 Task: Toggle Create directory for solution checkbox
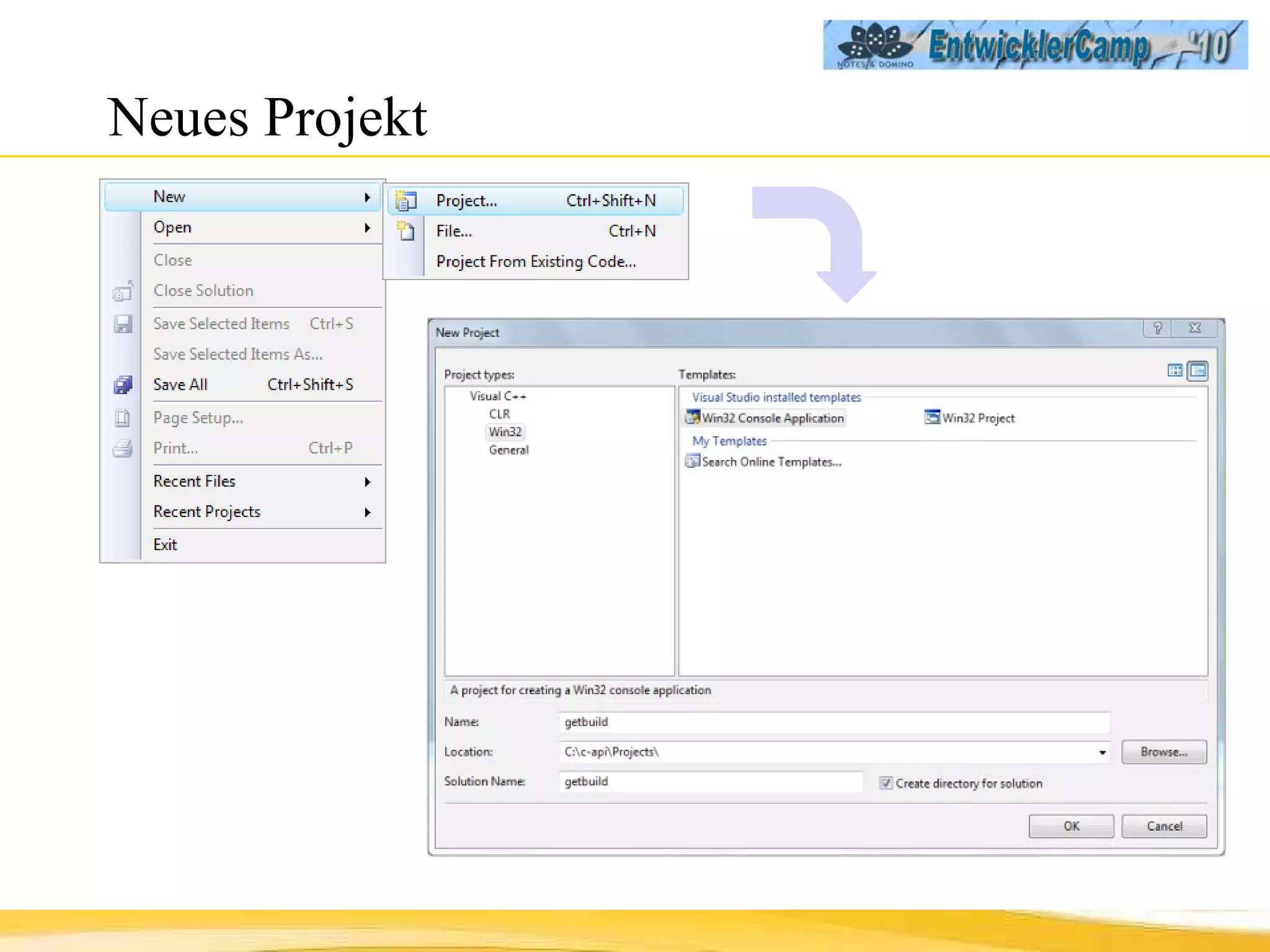click(x=886, y=783)
